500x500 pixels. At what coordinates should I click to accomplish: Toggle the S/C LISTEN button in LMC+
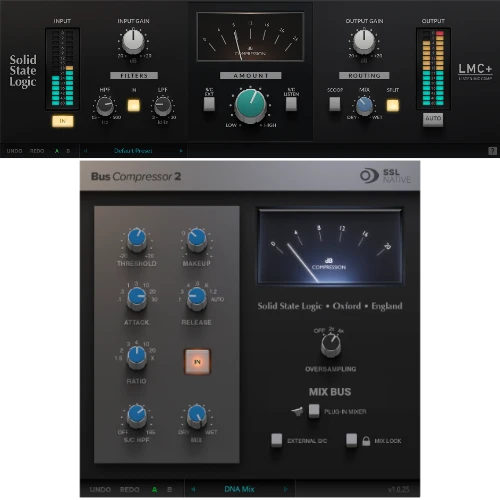tap(291, 104)
